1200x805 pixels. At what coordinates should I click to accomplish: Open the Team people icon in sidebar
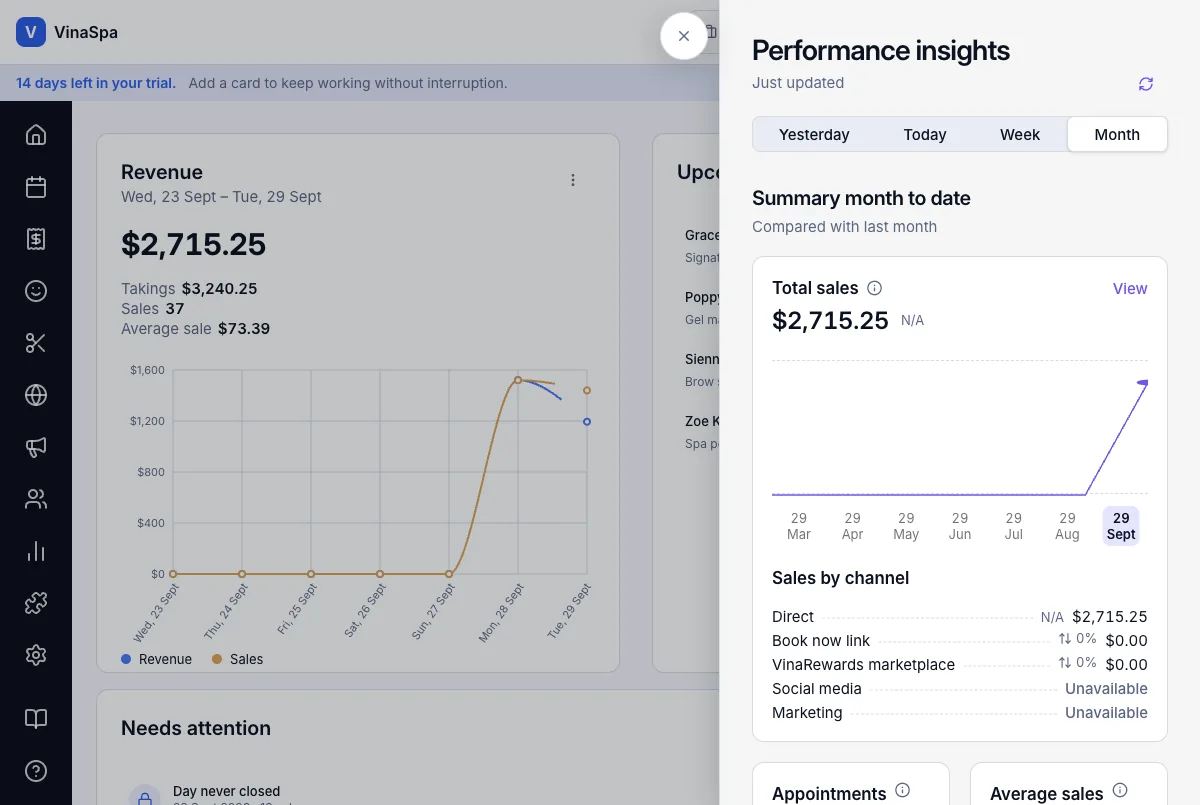36,499
